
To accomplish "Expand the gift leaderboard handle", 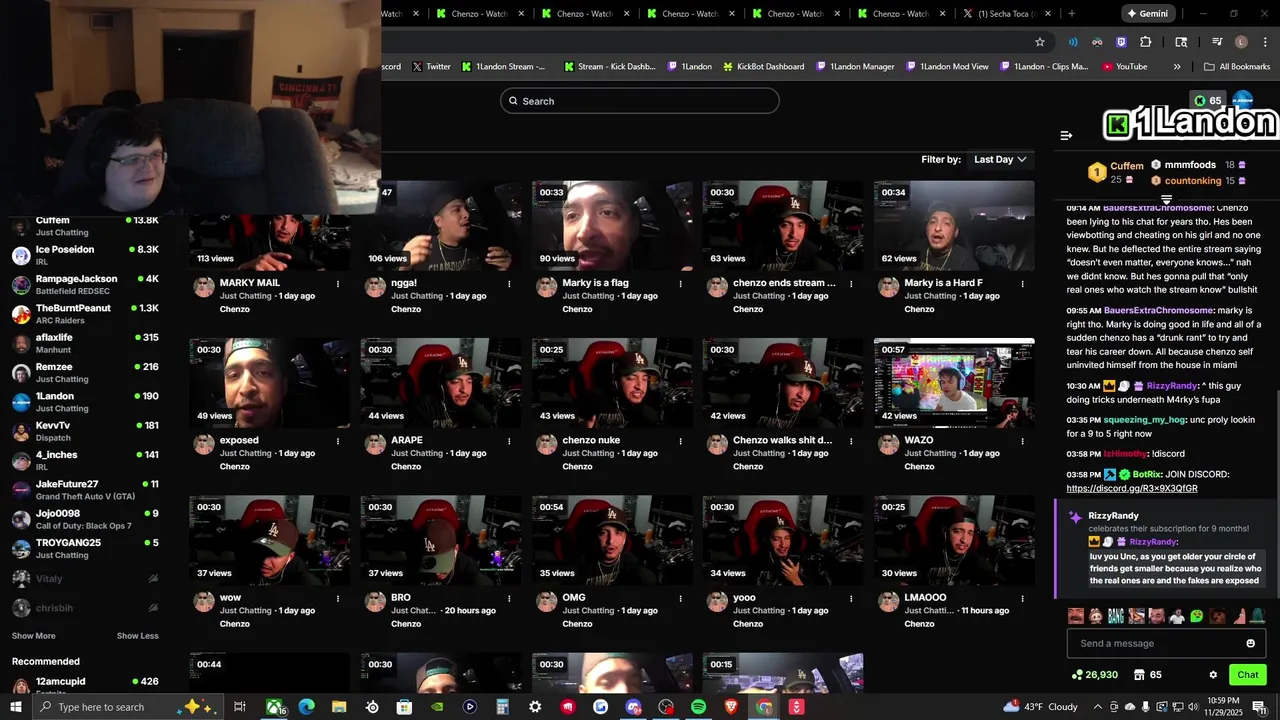I will (1166, 200).
